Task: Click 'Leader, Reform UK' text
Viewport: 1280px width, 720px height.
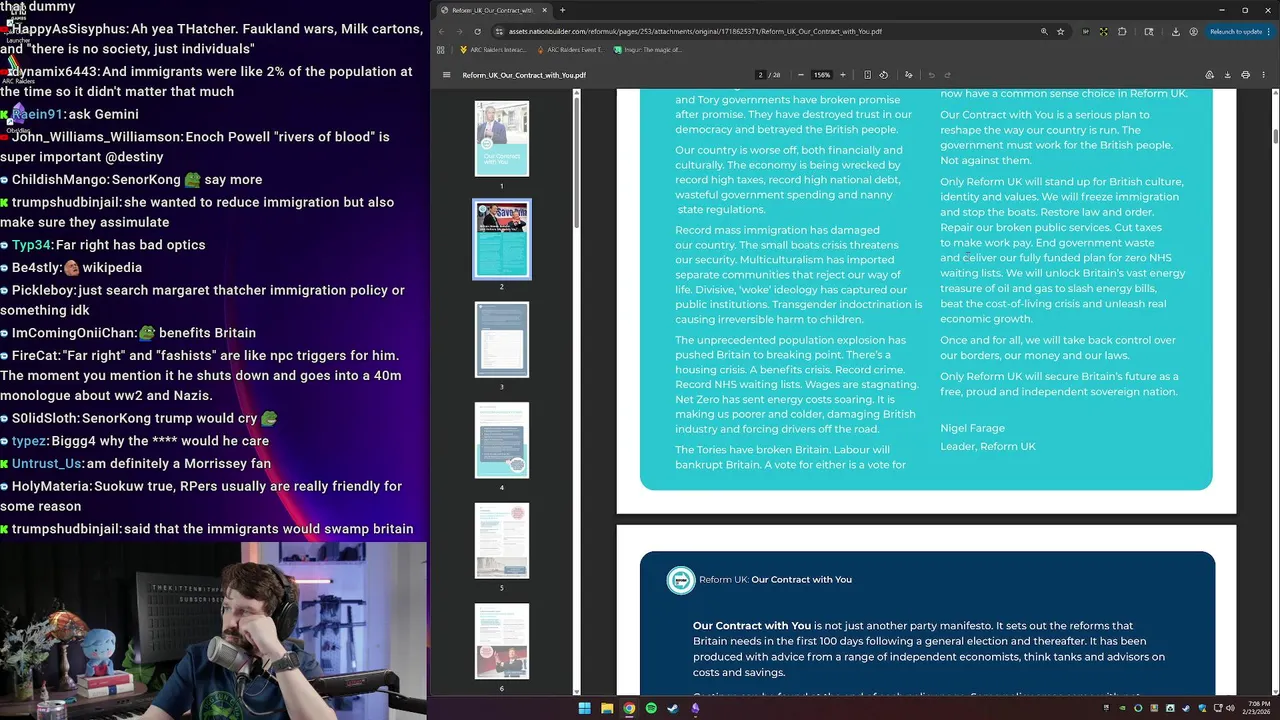Action: tap(988, 446)
